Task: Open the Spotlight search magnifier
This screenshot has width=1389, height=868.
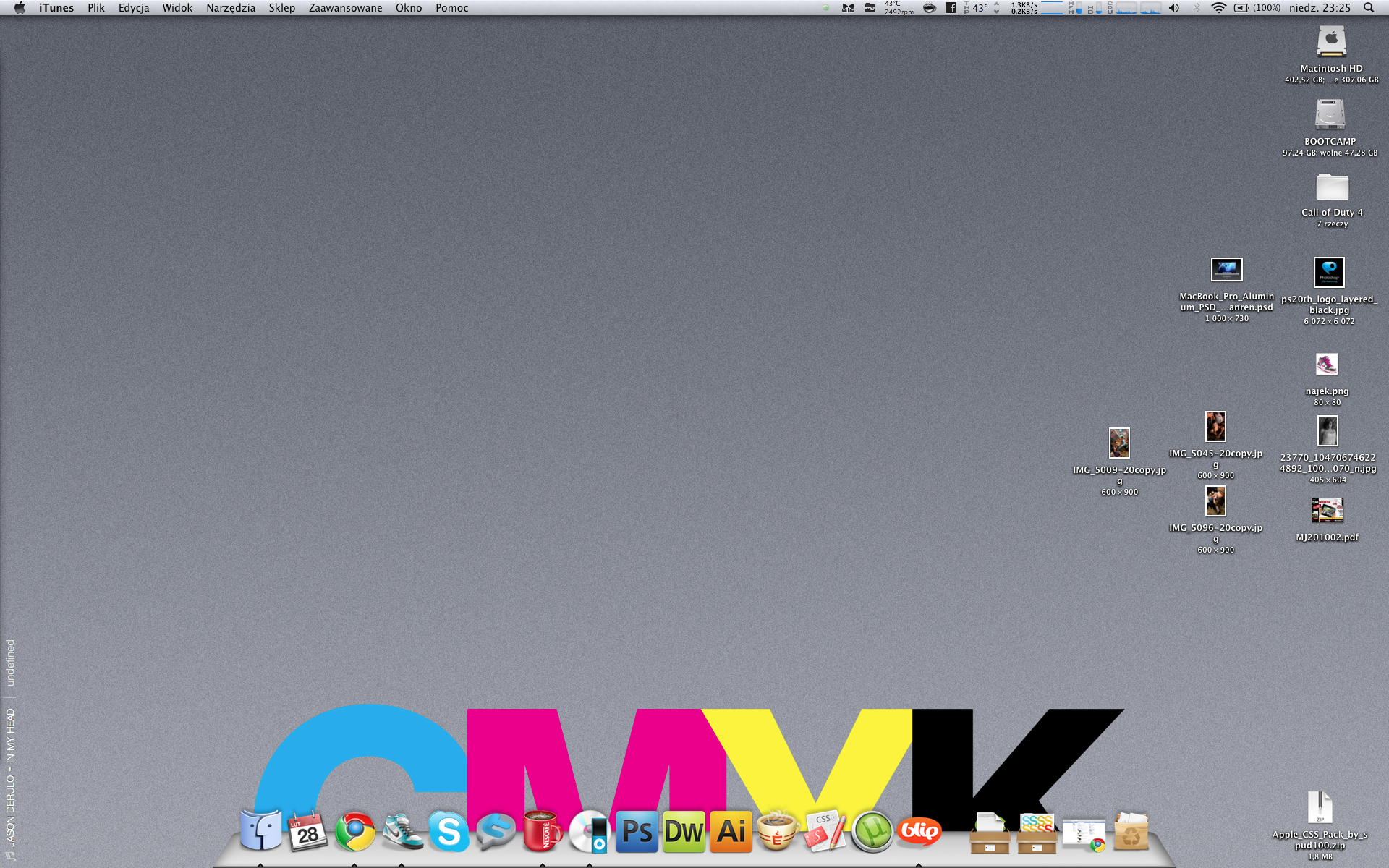Action: (x=1369, y=8)
